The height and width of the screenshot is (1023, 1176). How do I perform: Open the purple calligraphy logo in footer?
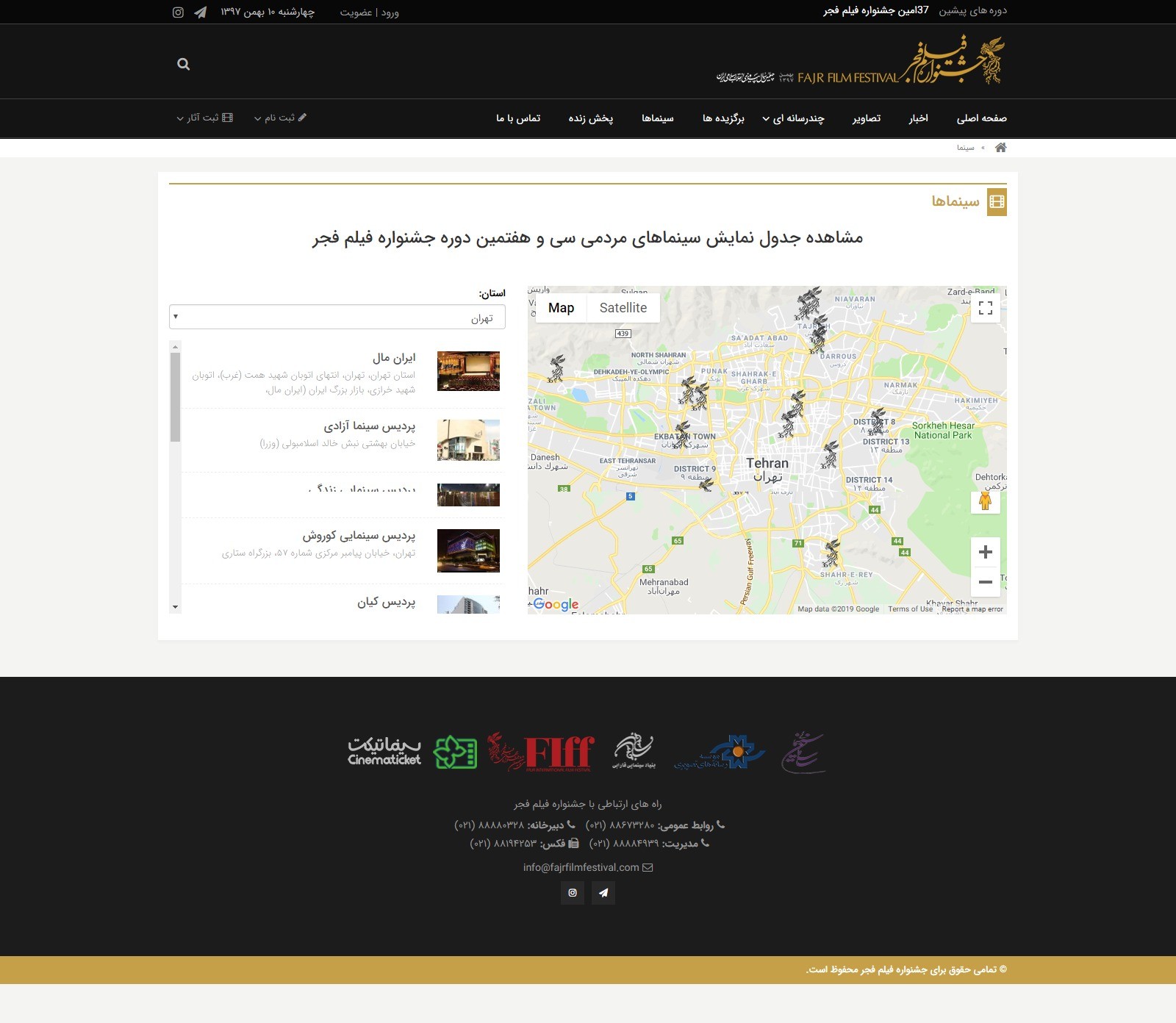(x=803, y=752)
